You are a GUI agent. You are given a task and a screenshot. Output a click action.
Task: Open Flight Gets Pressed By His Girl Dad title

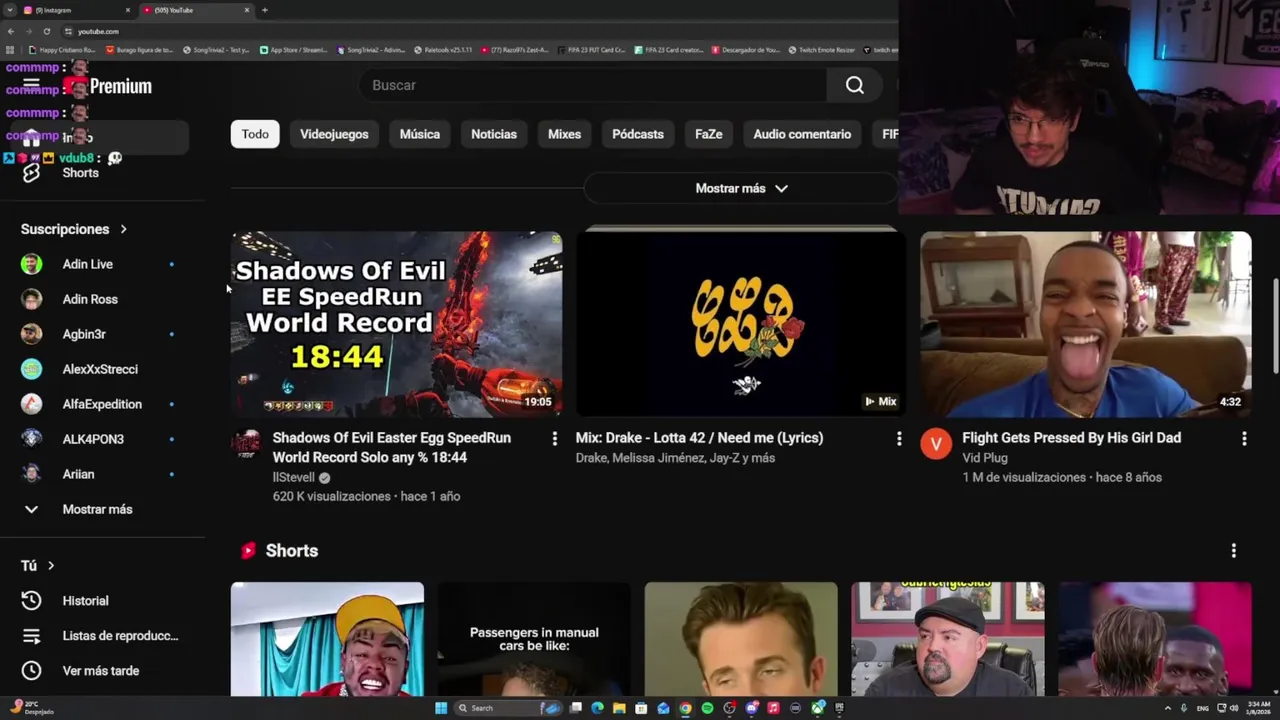pos(1071,438)
